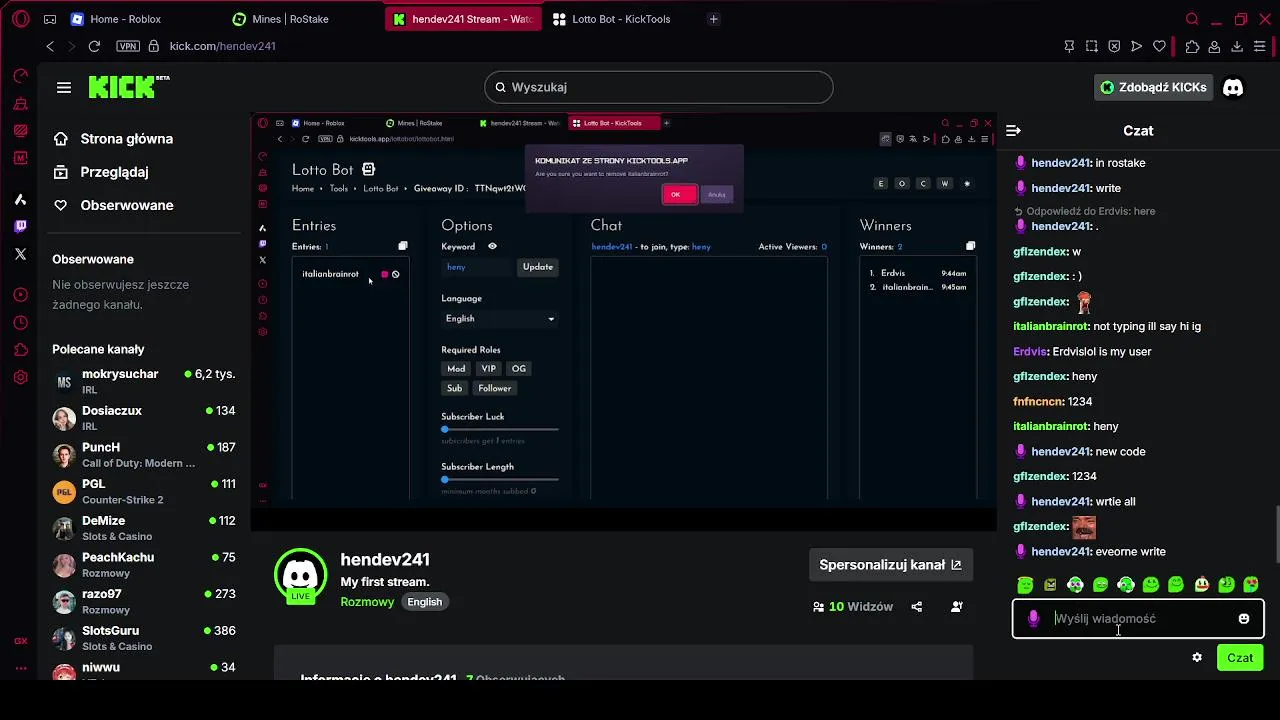Click the heart-eyes quick emote under chat

click(x=1251, y=585)
